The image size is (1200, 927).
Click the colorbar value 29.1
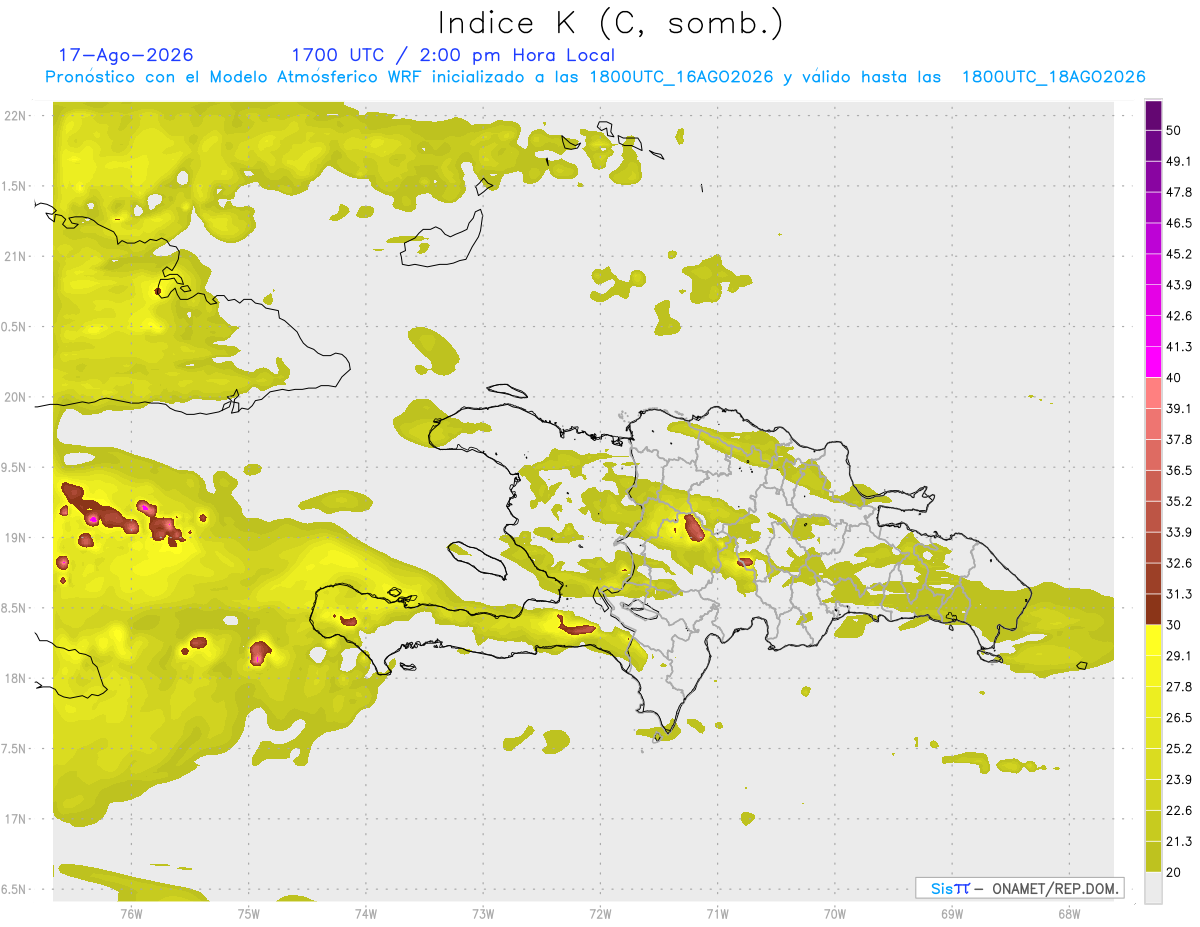click(x=1179, y=656)
